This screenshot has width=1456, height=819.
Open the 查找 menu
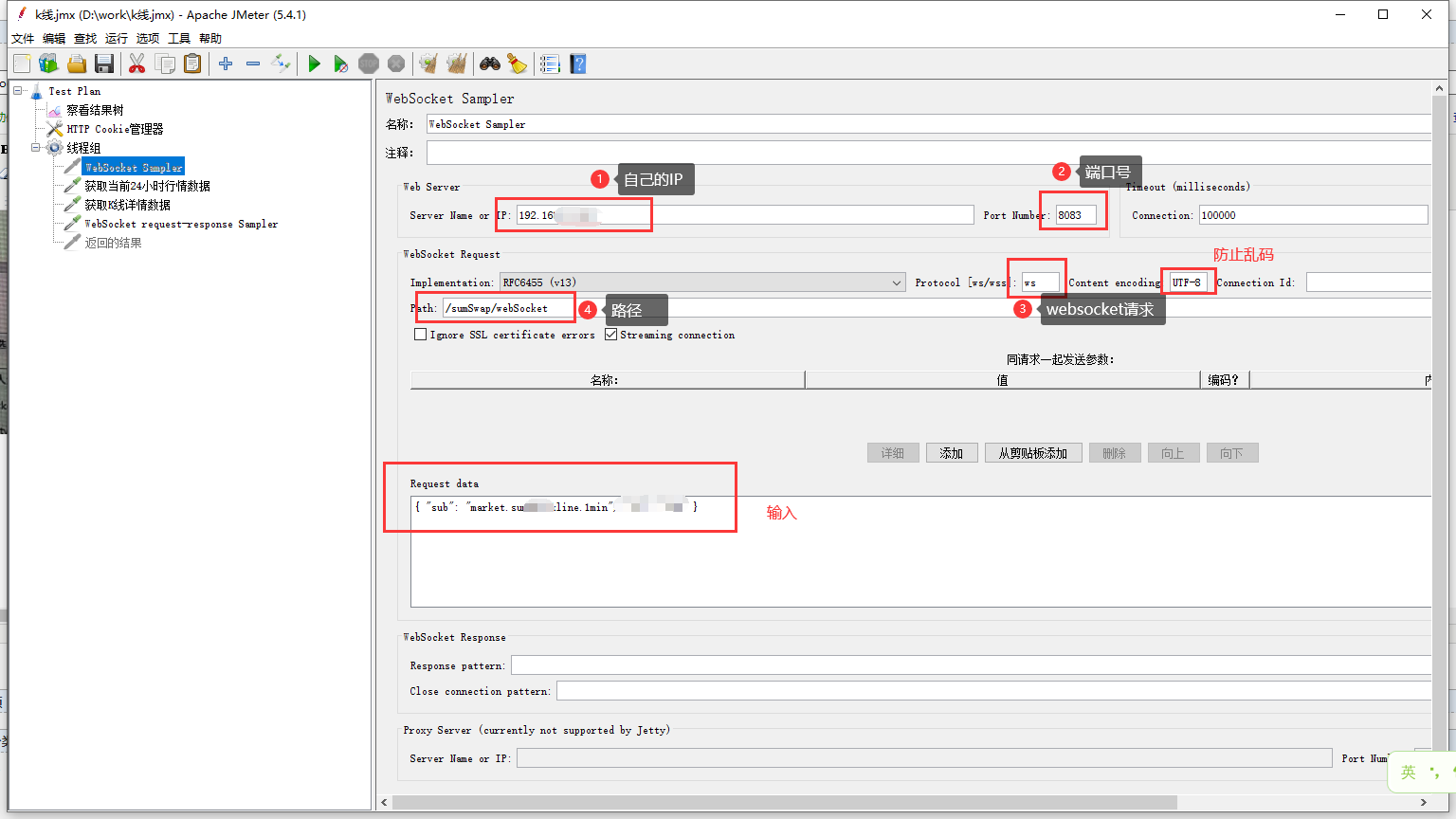pos(85,39)
